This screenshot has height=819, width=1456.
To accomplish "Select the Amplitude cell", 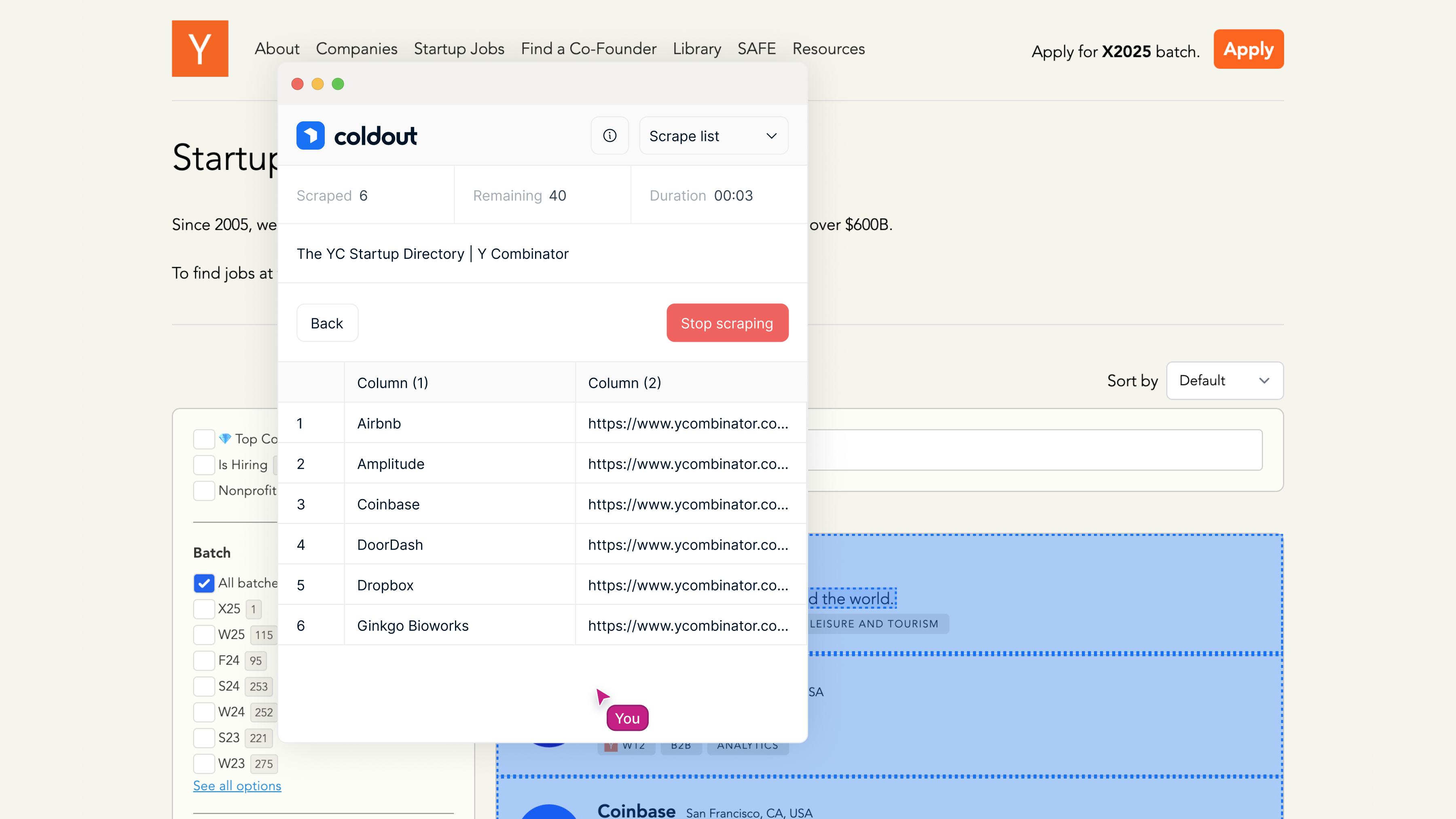I will click(459, 463).
